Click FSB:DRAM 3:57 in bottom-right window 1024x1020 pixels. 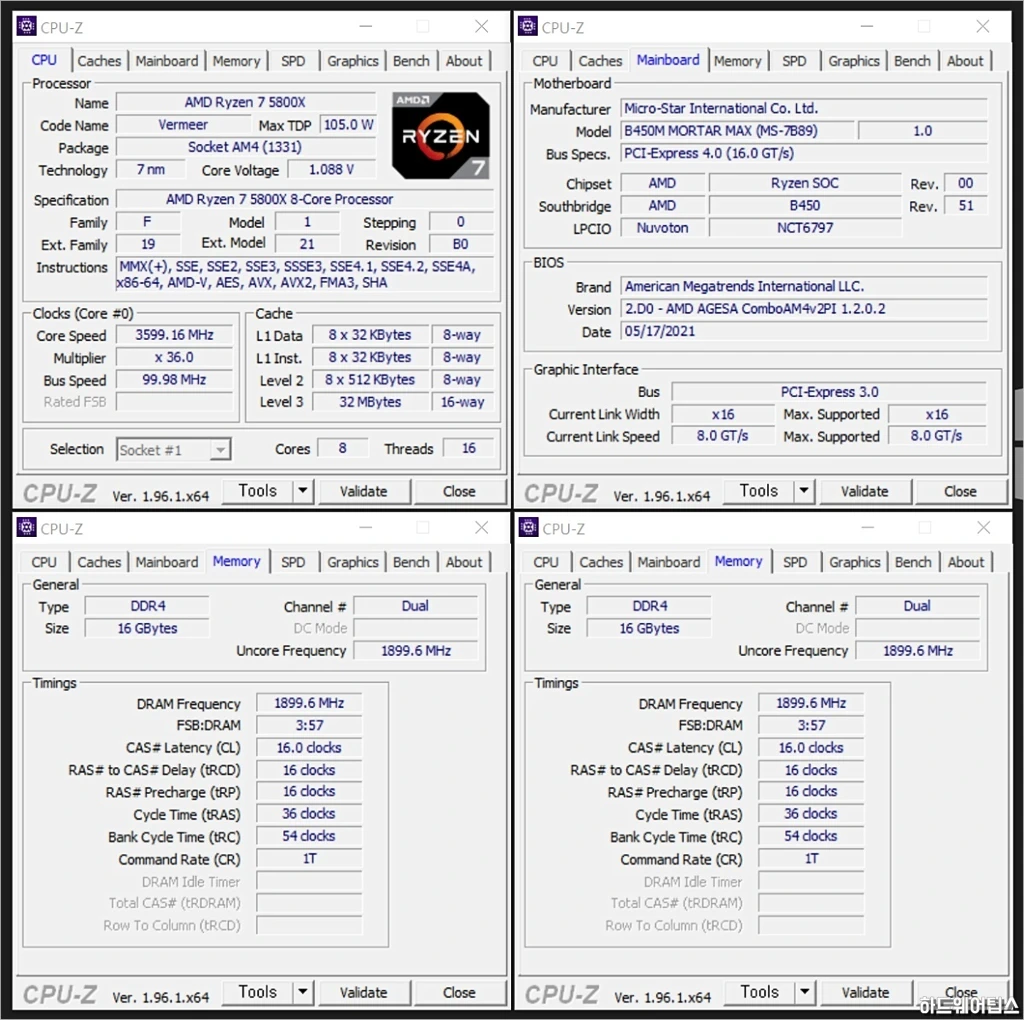[811, 725]
